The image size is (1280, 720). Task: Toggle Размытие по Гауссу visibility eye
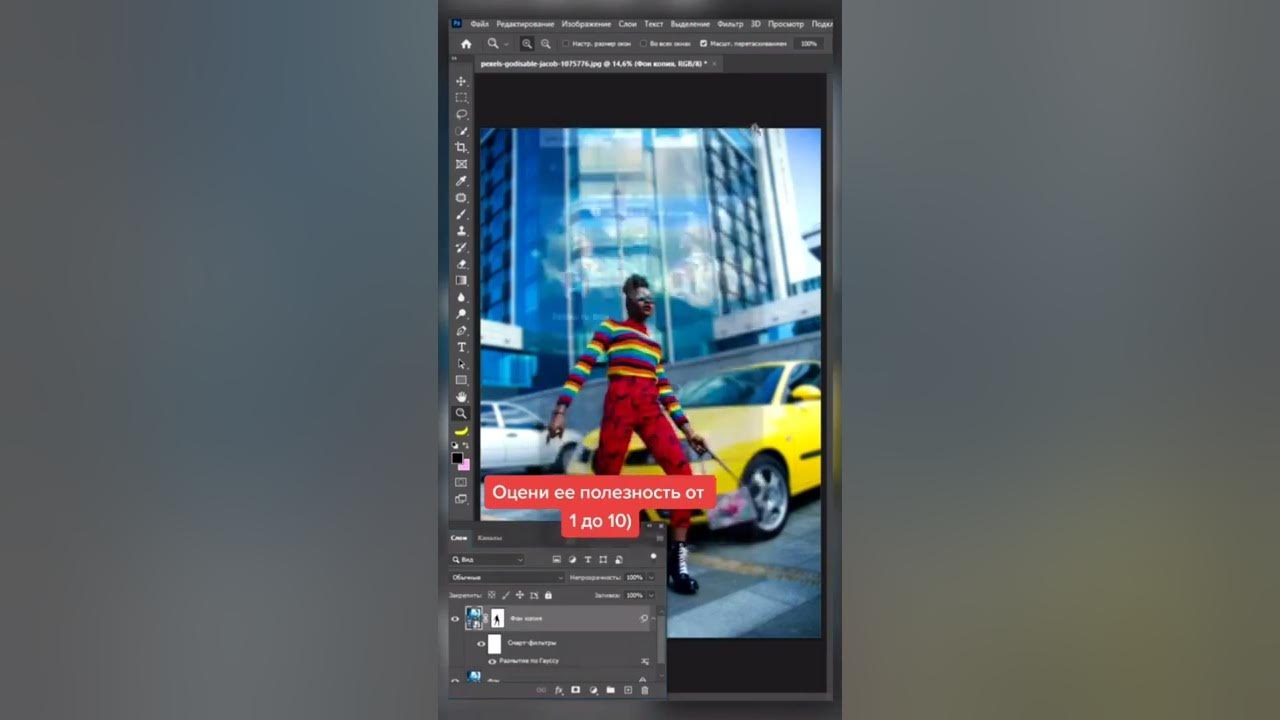pos(492,661)
